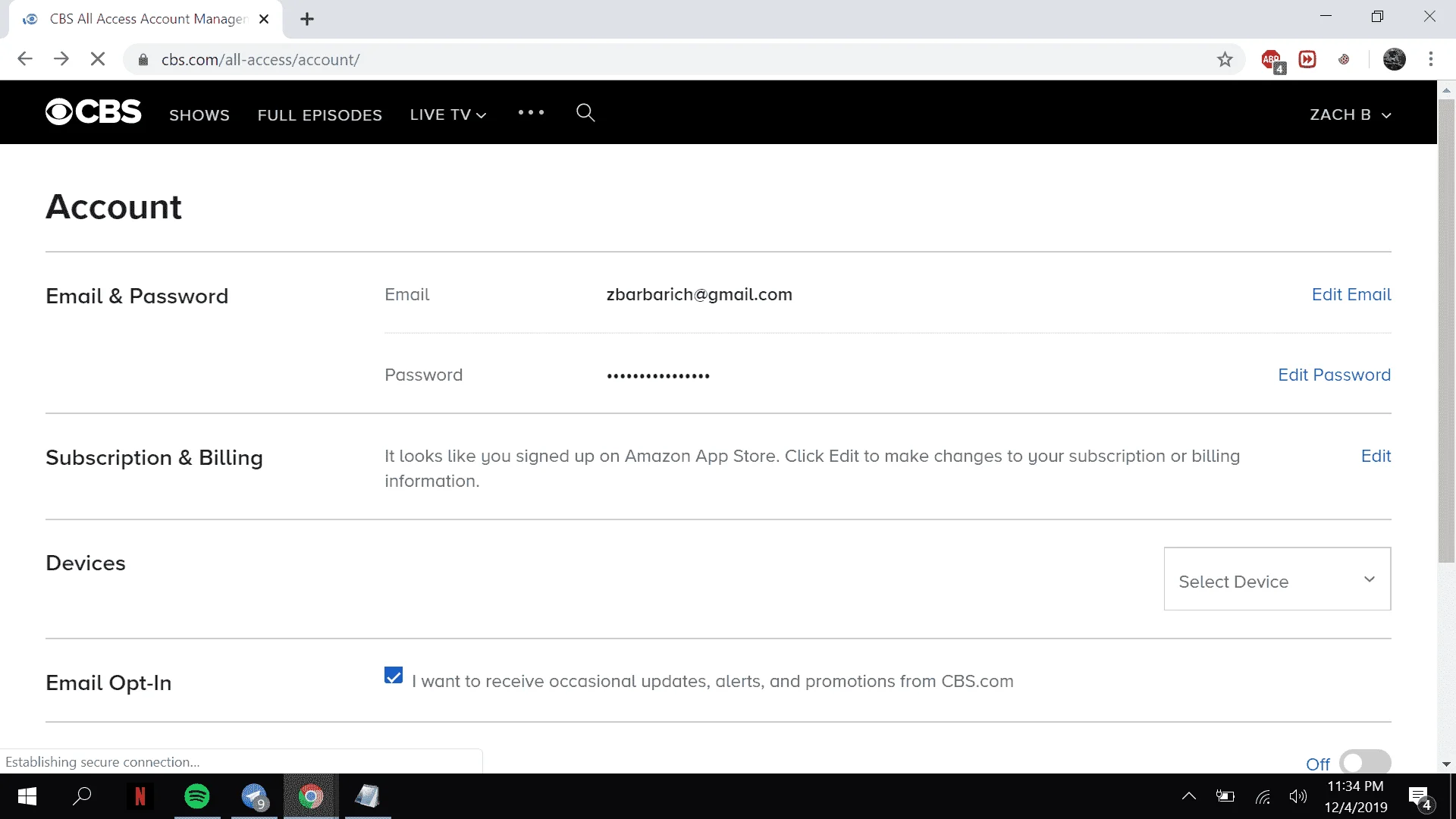Click the 'I want to receive occasional updates' label
Viewport: 1456px width, 819px height.
click(x=713, y=681)
